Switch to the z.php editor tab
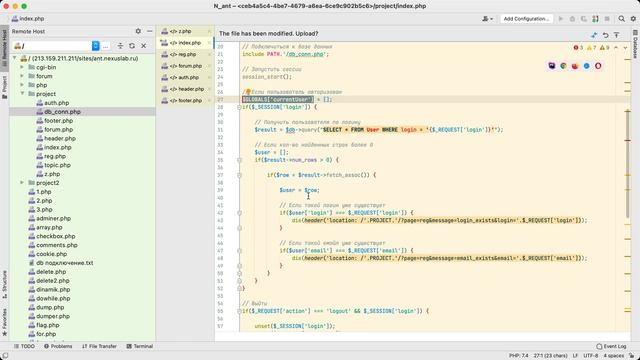Viewport: 640px width, 360px height. click(185, 31)
